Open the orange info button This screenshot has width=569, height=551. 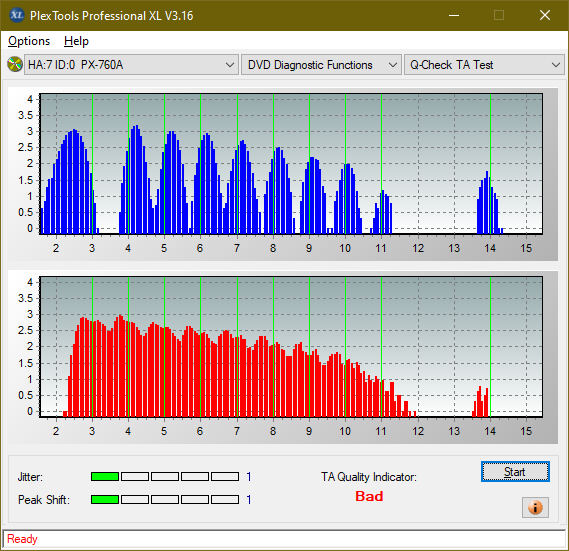point(535,507)
